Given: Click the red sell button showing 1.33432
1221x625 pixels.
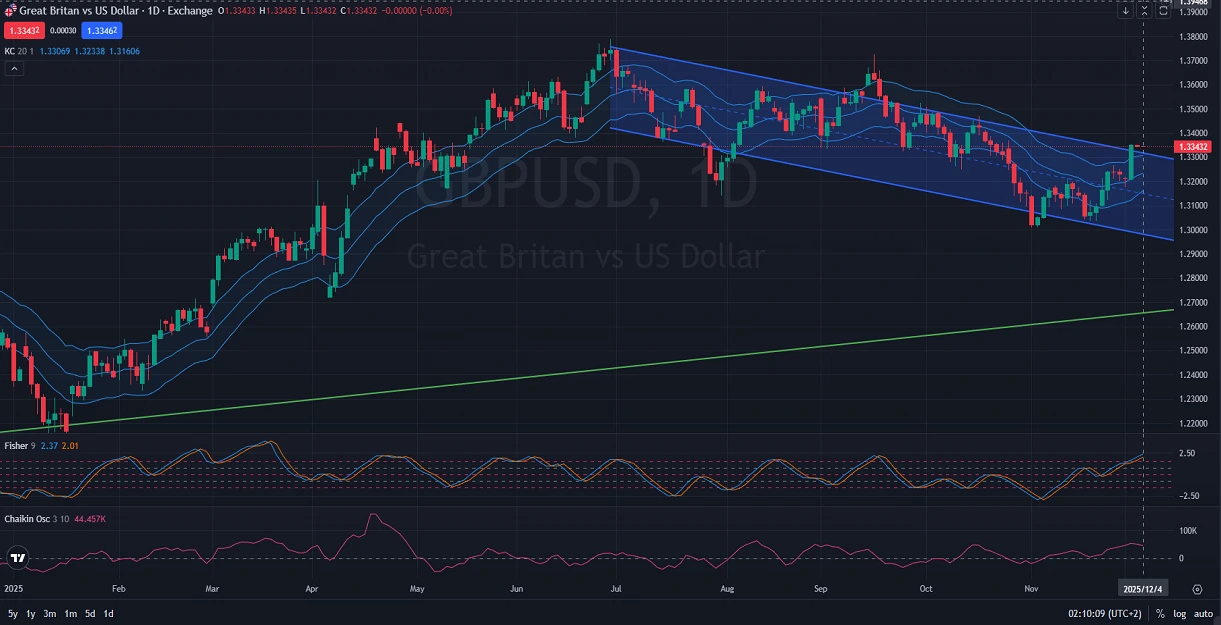Looking at the screenshot, I should point(24,31).
